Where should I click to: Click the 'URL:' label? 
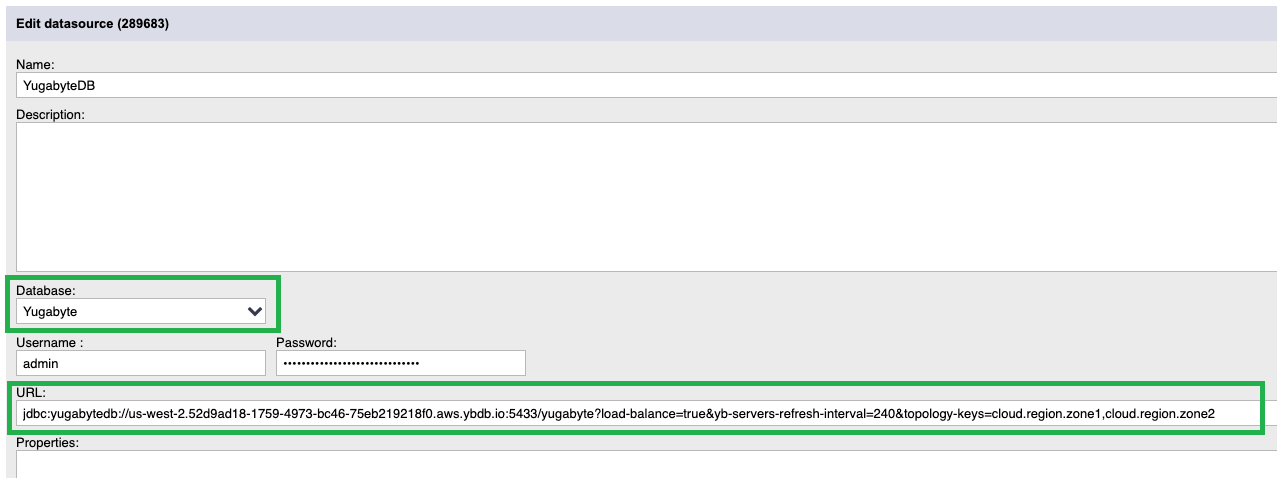pos(31,392)
